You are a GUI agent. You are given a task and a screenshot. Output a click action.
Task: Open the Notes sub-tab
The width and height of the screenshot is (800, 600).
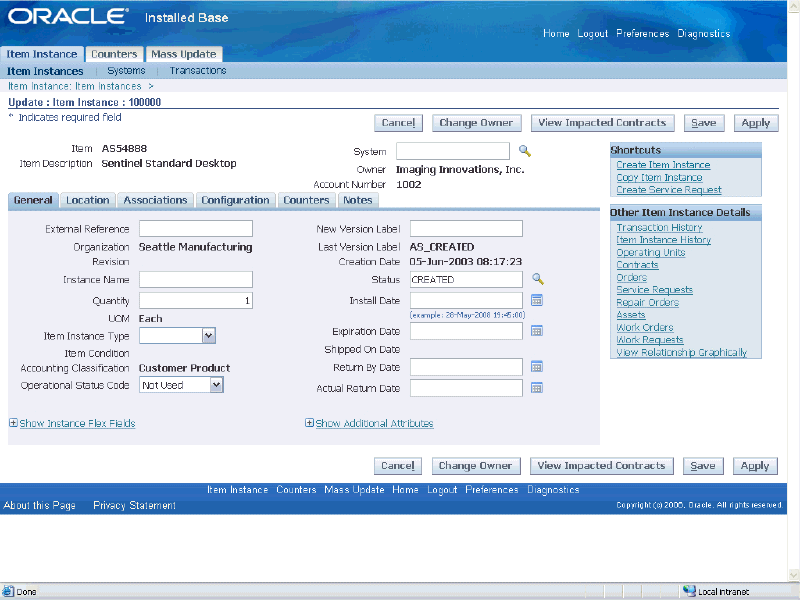(x=358, y=200)
